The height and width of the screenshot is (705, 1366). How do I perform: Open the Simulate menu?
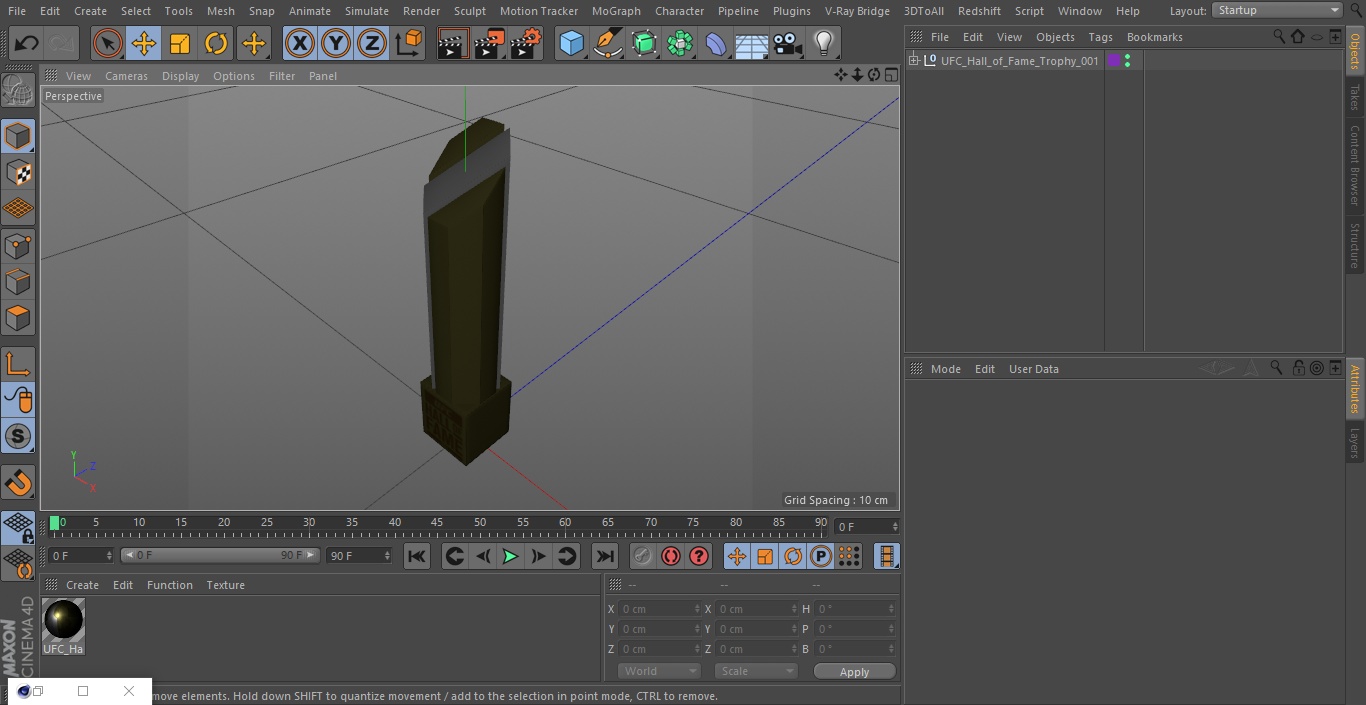[x=367, y=11]
